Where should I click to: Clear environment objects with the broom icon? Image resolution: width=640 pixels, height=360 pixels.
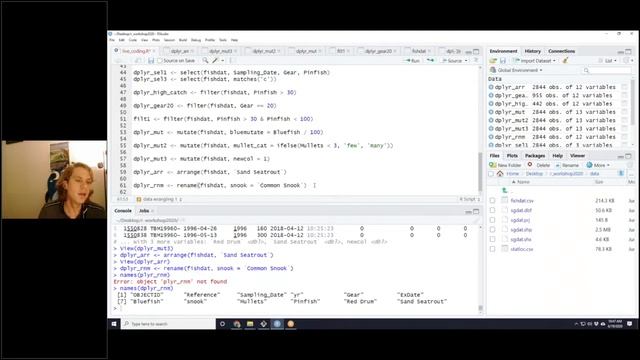click(565, 60)
